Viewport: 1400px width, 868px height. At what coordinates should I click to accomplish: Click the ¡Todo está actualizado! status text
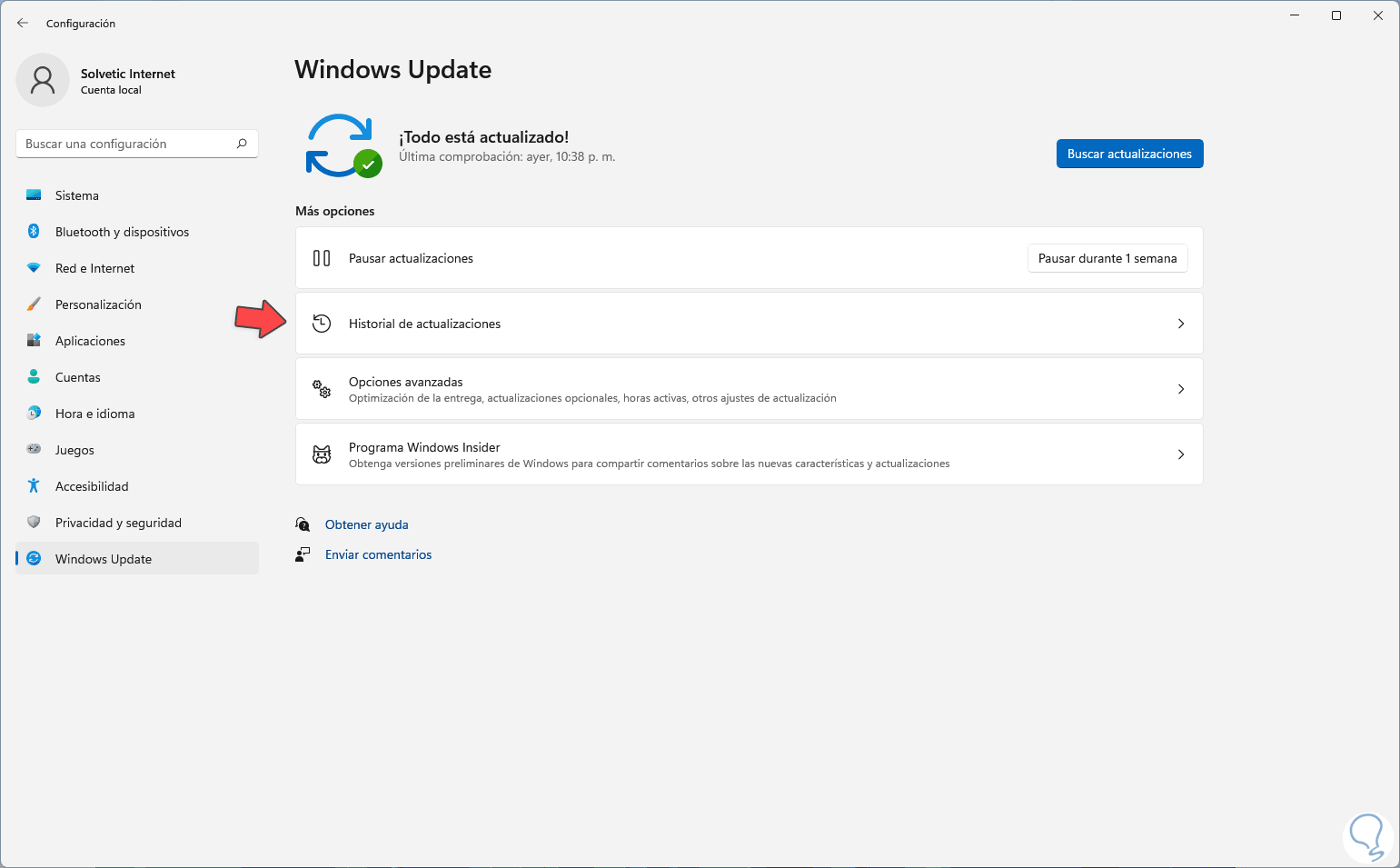(484, 137)
